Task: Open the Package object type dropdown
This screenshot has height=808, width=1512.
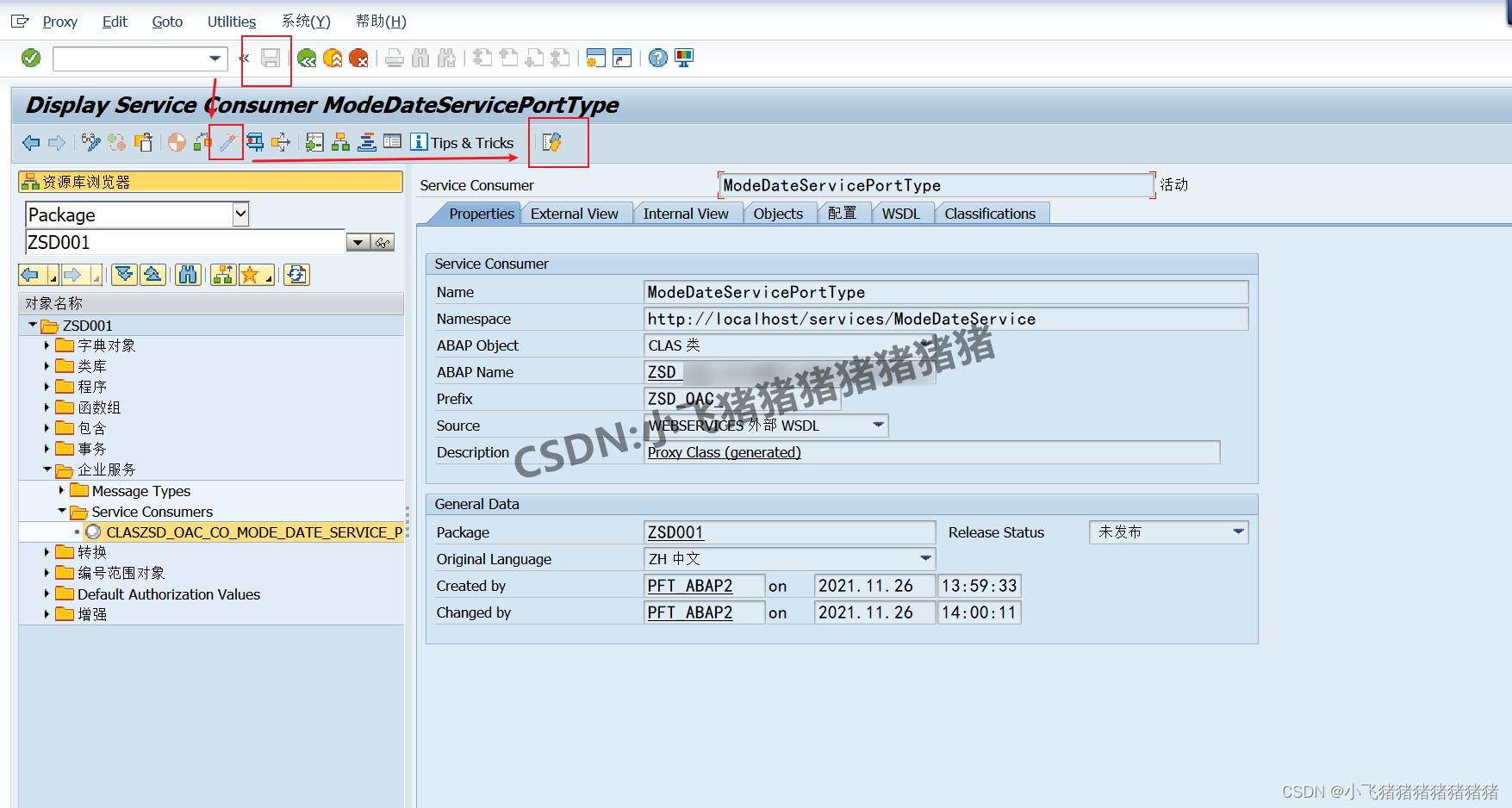Action: pos(240,214)
